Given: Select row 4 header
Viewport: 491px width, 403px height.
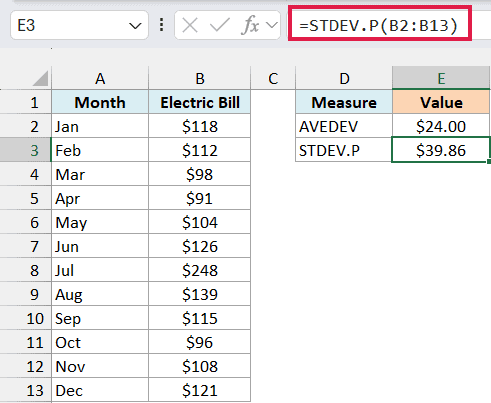Looking at the screenshot, I should pyautogui.click(x=26, y=174).
